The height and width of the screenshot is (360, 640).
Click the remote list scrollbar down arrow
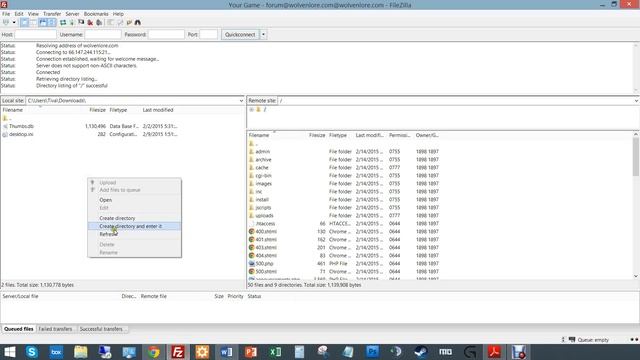point(636,276)
